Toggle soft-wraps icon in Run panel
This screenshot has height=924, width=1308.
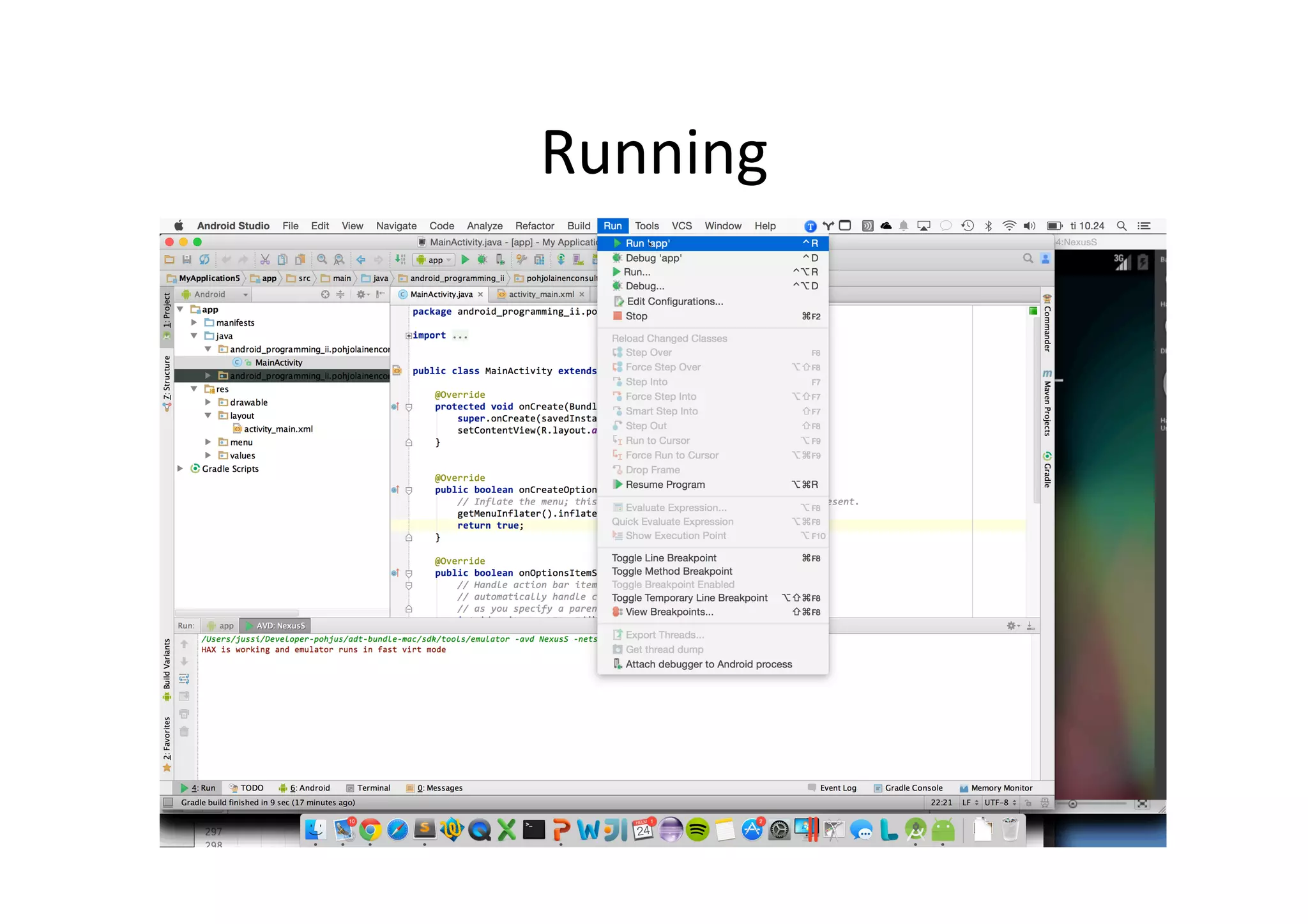(x=184, y=679)
